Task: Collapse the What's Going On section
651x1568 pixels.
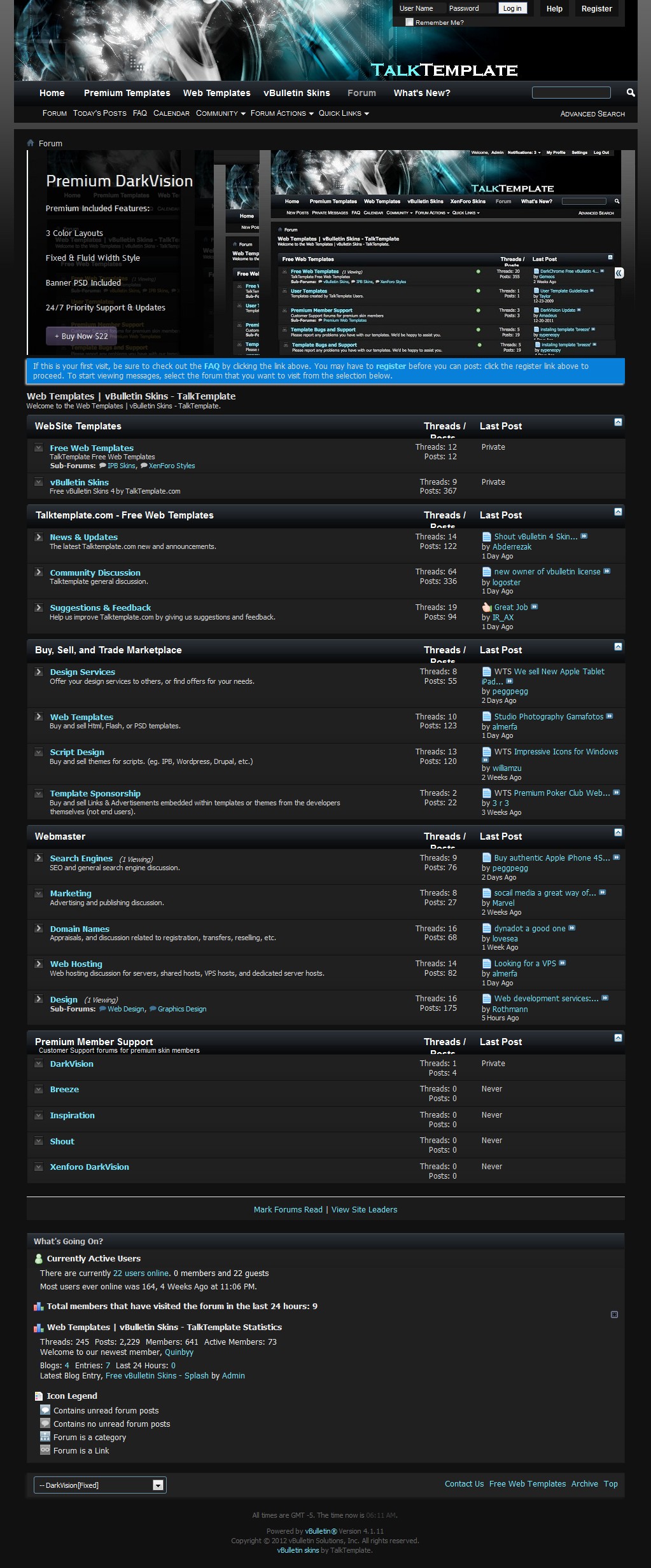Action: pyautogui.click(x=614, y=1314)
